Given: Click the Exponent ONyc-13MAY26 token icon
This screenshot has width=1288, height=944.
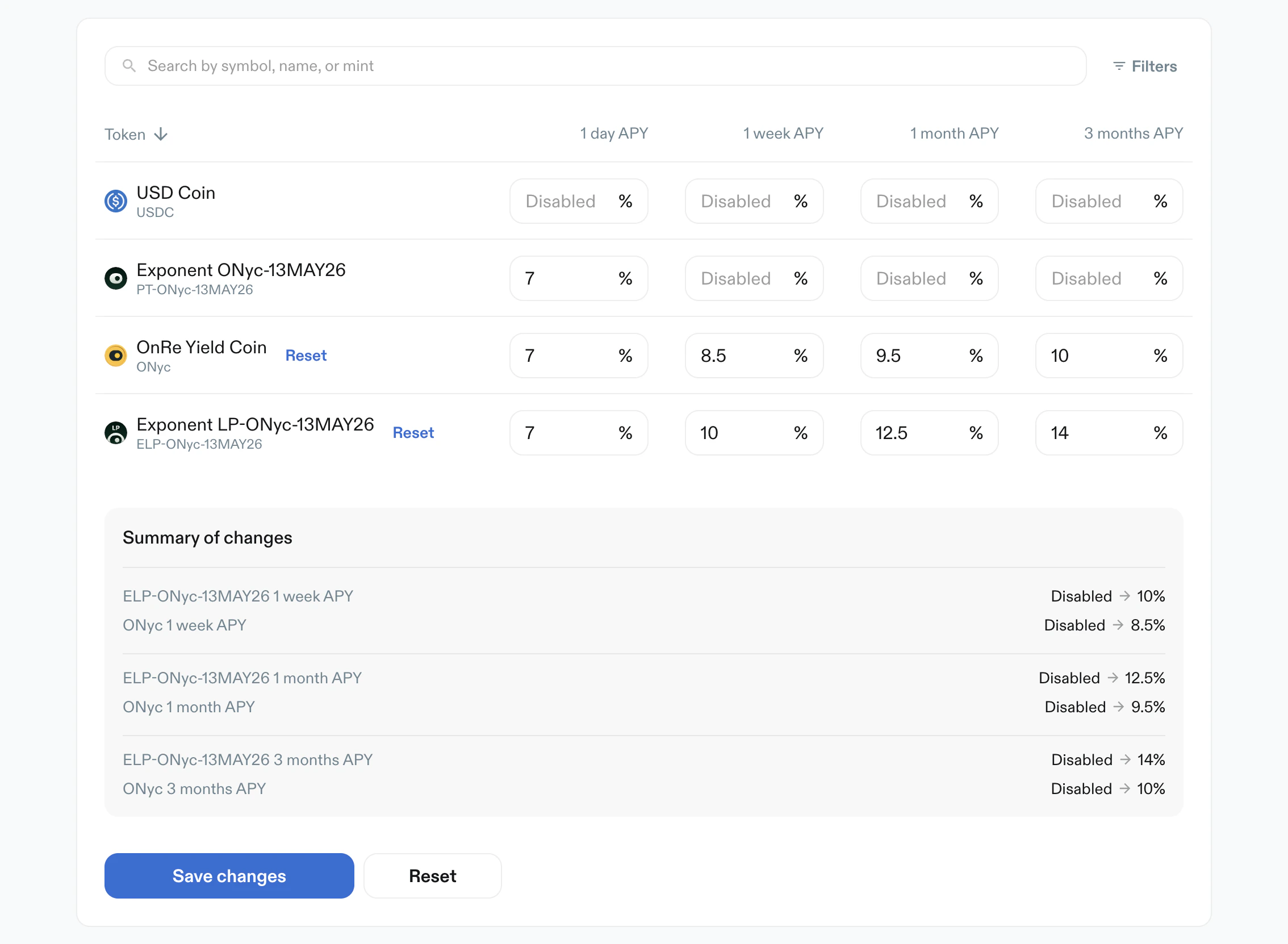Looking at the screenshot, I should (x=115, y=278).
